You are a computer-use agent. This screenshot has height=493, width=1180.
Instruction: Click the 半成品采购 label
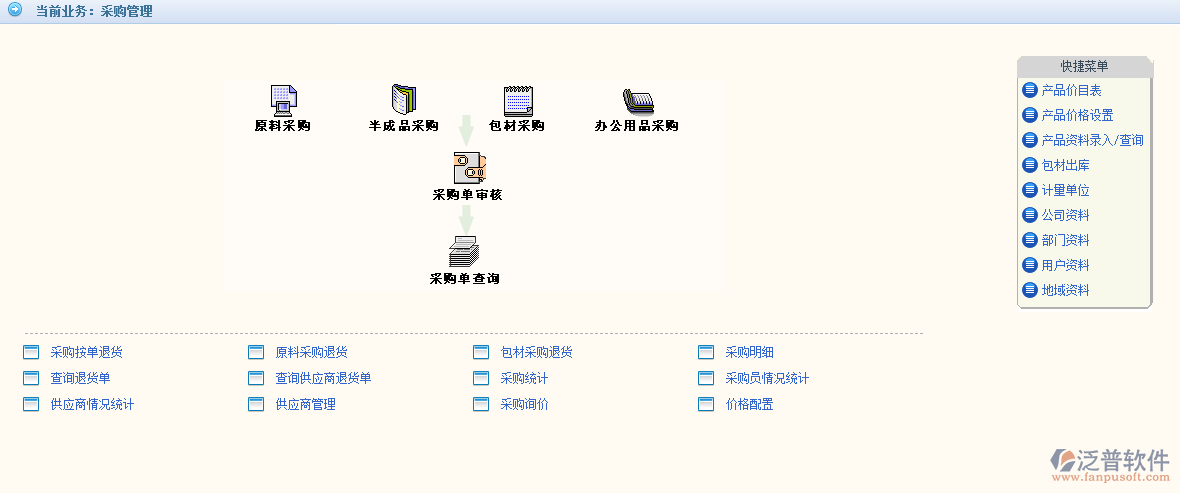tap(403, 126)
